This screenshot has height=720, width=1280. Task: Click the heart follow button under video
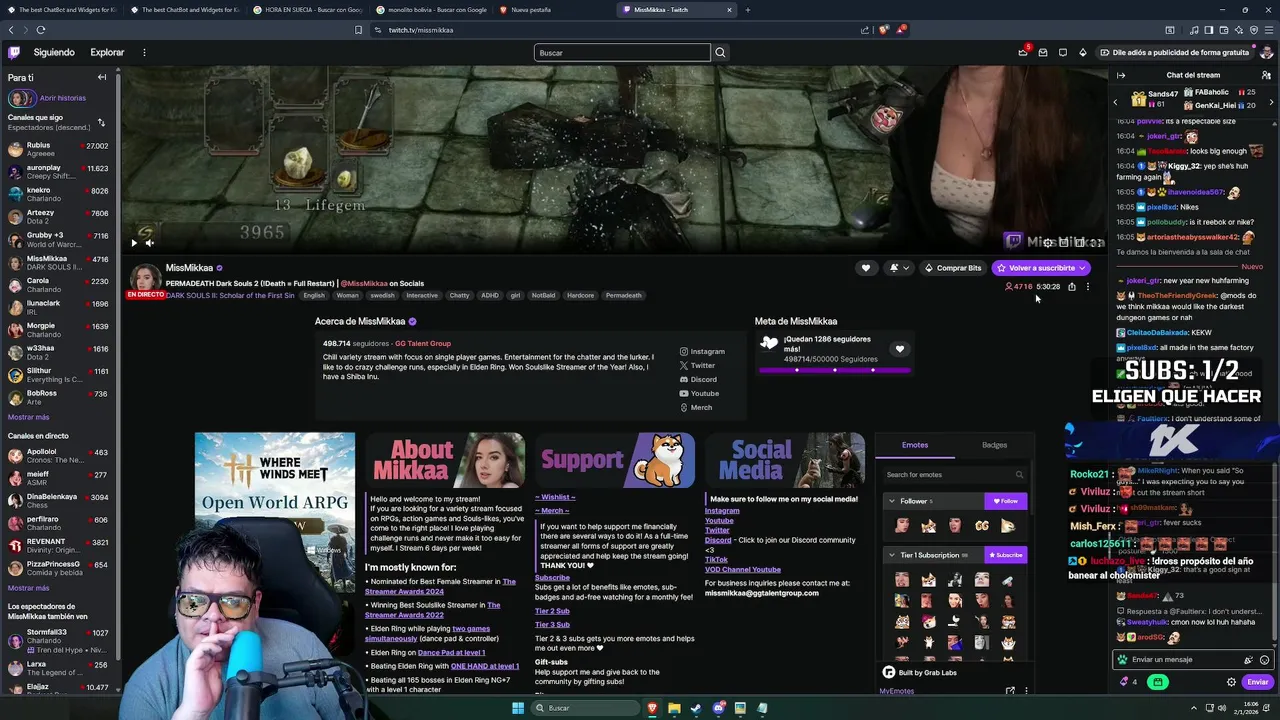point(866,268)
